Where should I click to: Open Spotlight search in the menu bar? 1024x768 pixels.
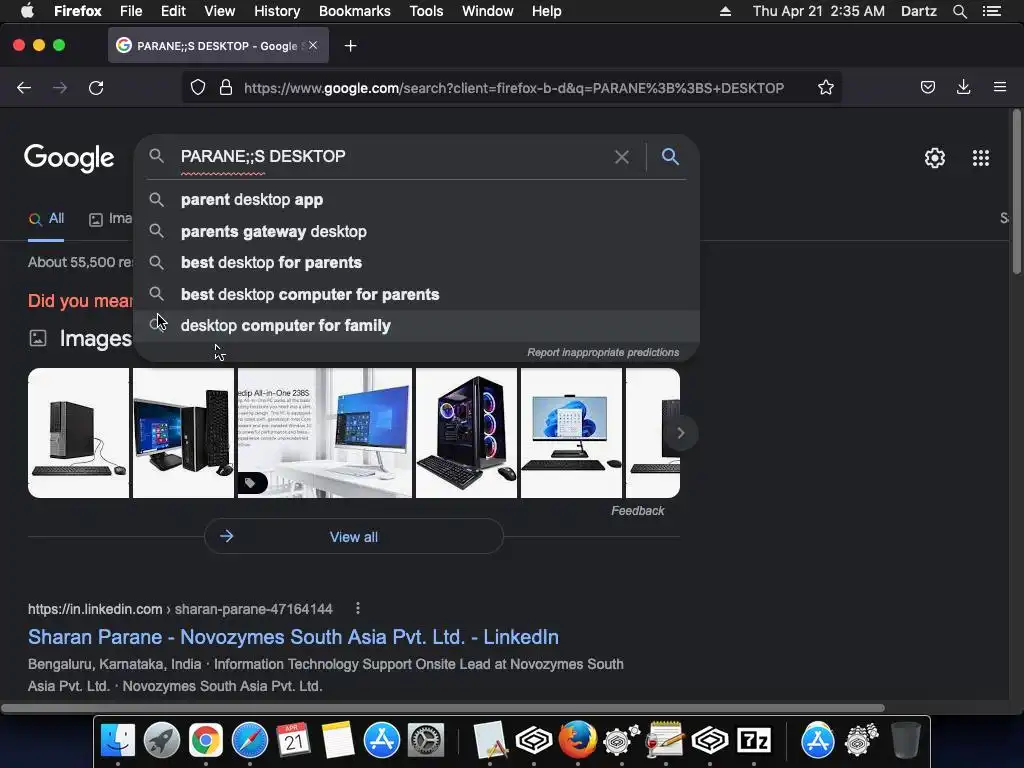click(959, 11)
